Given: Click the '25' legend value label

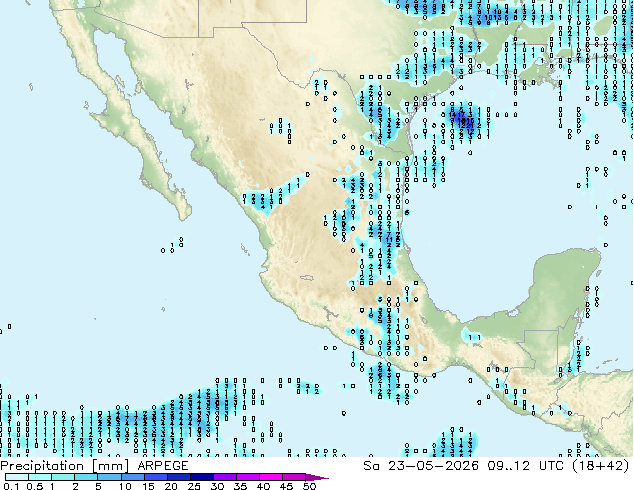Looking at the screenshot, I should click(194, 486).
